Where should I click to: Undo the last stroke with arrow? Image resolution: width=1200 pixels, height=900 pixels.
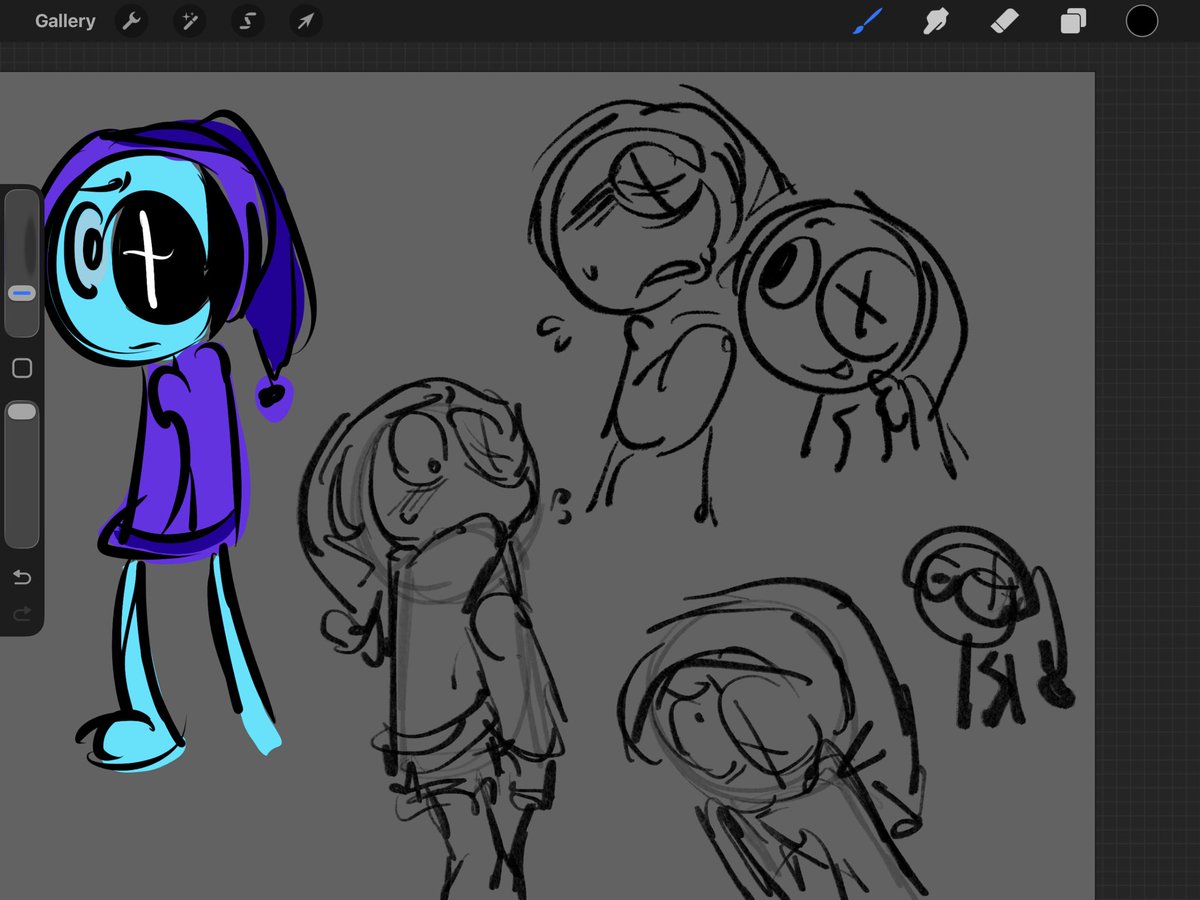(x=22, y=577)
